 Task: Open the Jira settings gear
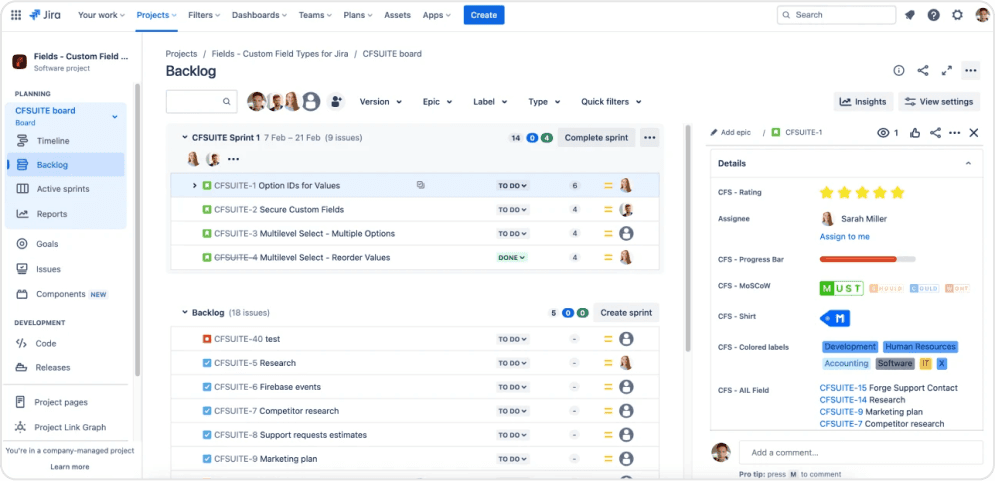coord(957,15)
